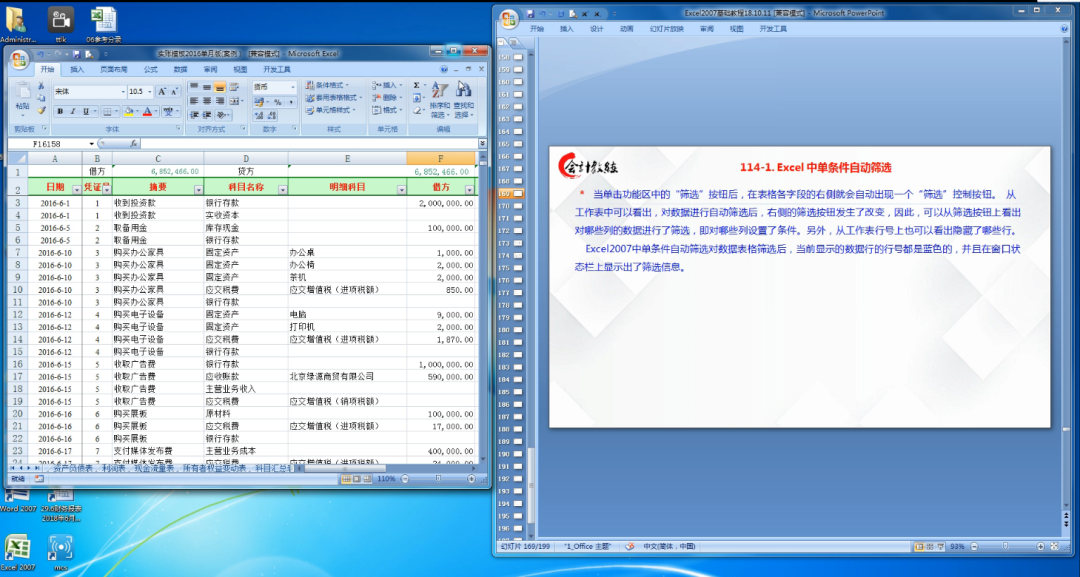Open the 明细科目 column filter dropdown
Image resolution: width=1080 pixels, height=577 pixels.
point(401,189)
